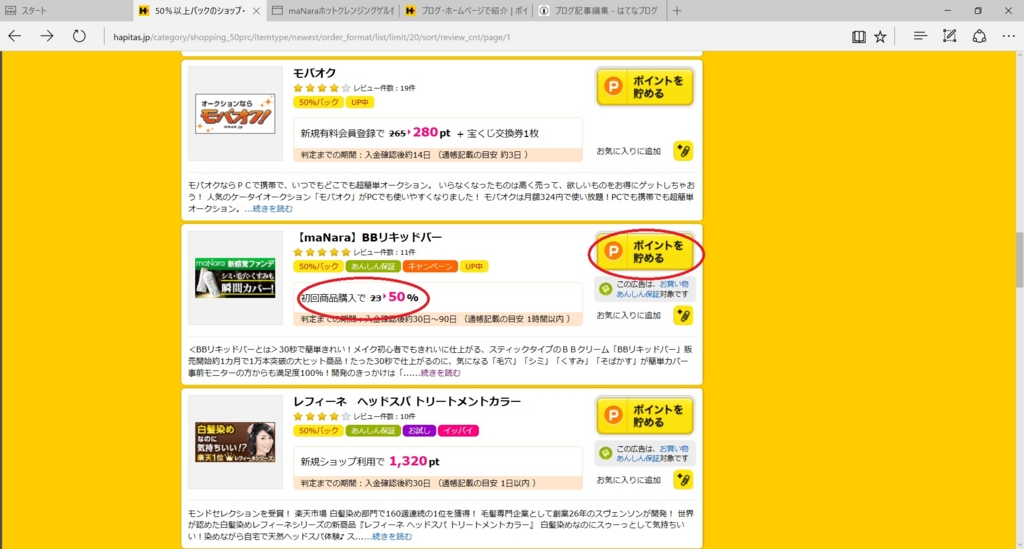The width and height of the screenshot is (1024, 549).
Task: Click the UP中 tag on モバオク
Action: point(359,102)
